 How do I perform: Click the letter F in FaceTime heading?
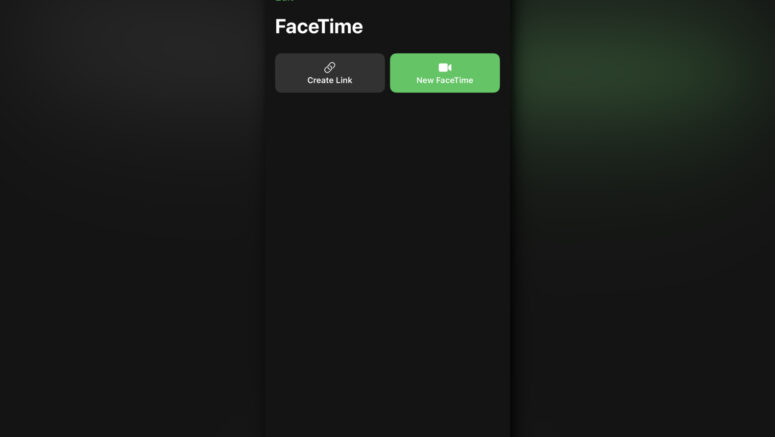(x=281, y=27)
